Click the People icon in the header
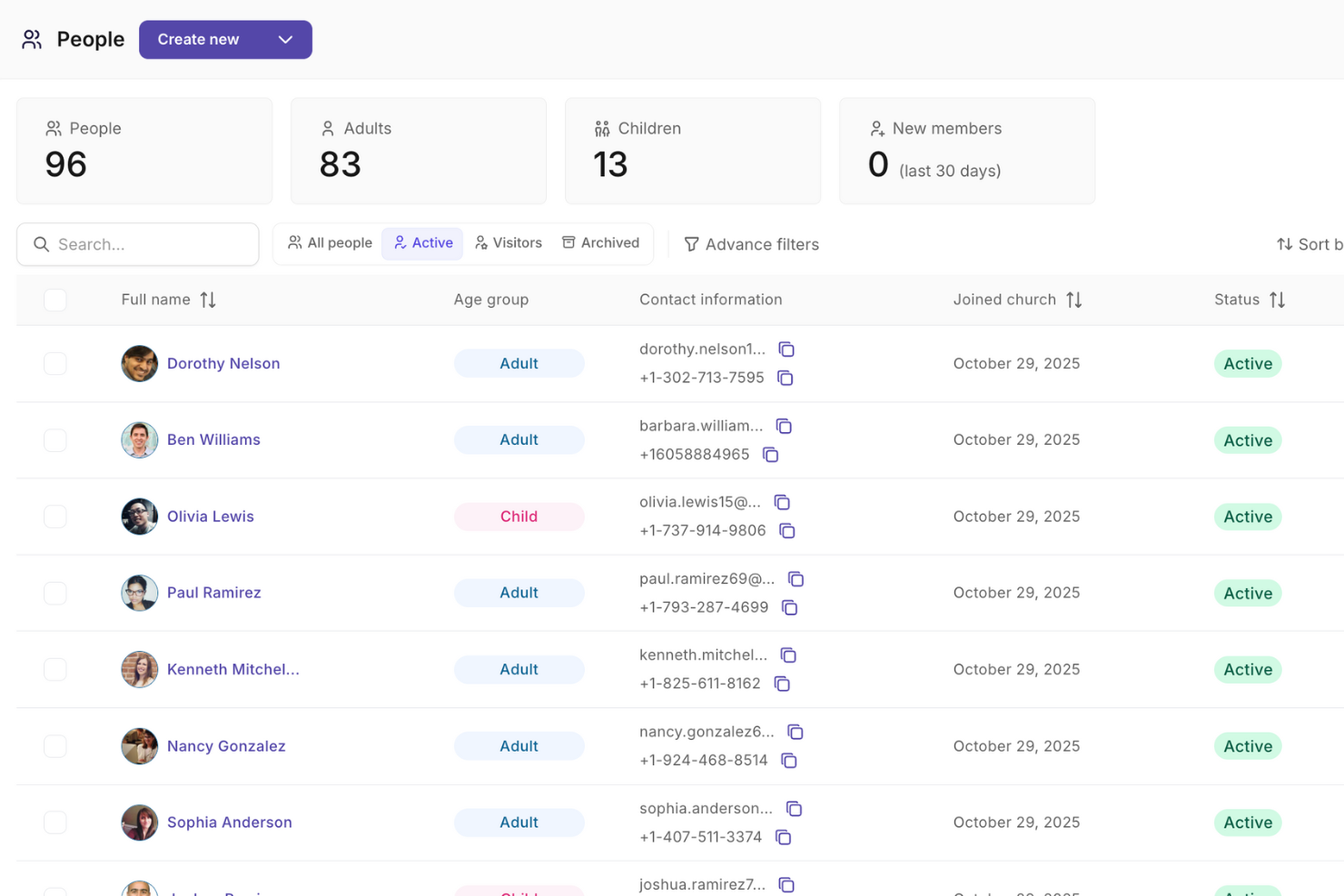 [32, 39]
